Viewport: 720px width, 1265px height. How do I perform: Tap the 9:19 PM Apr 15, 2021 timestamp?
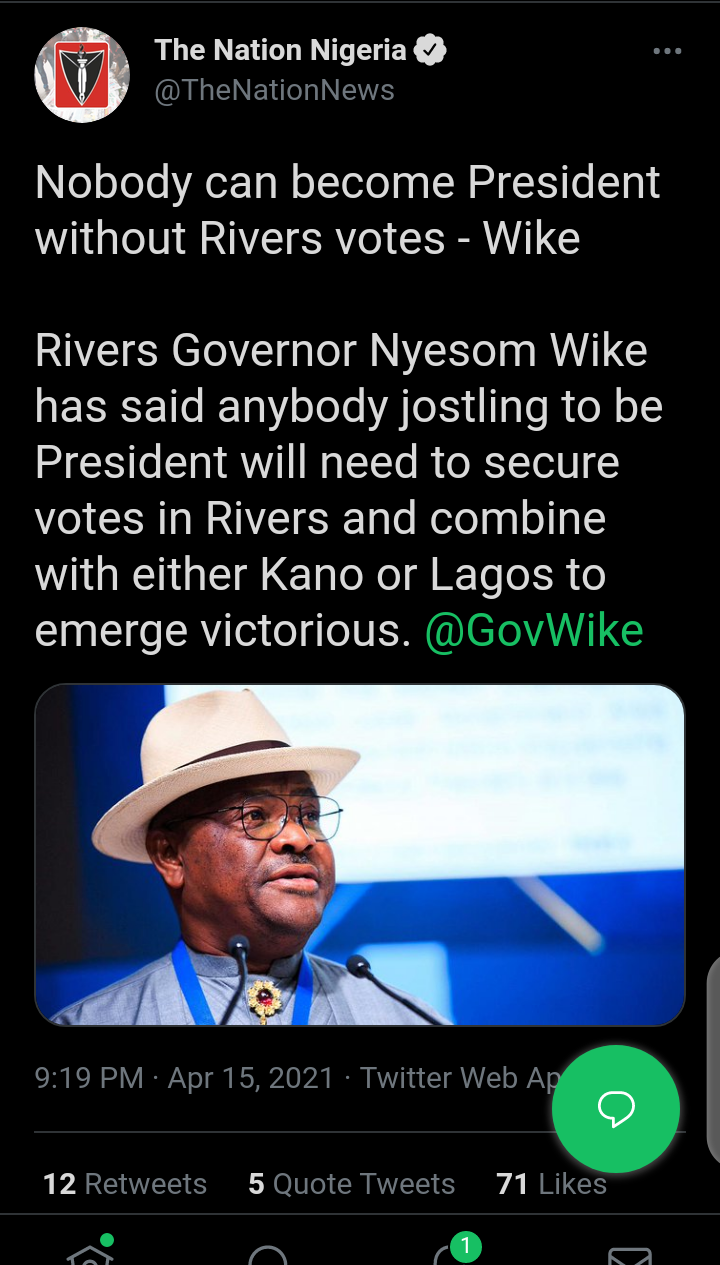(184, 1077)
